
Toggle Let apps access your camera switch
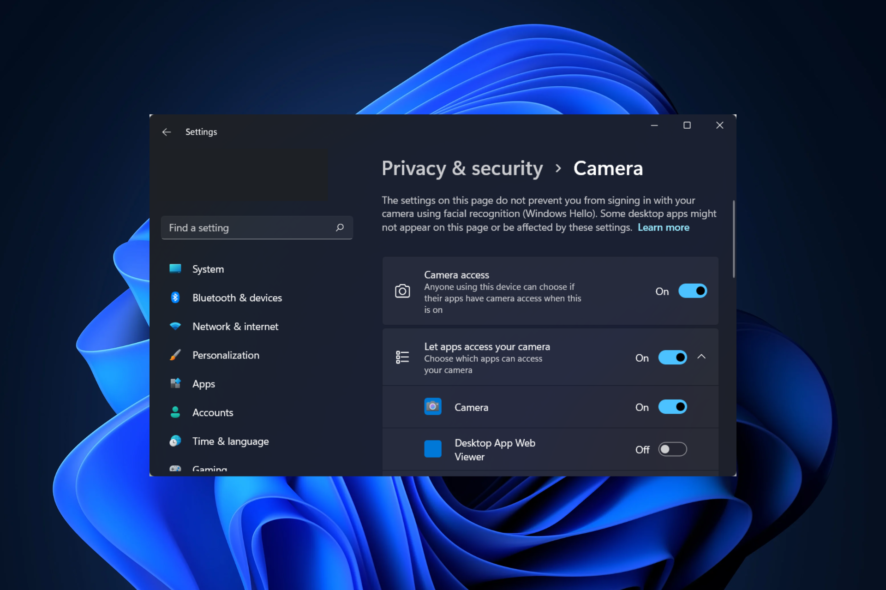[x=672, y=357]
